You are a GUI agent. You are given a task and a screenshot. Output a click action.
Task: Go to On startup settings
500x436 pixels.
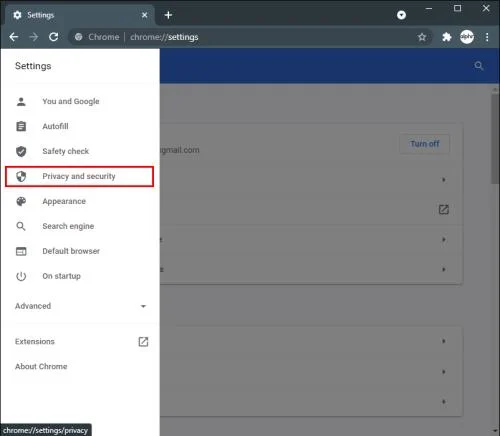click(x=79, y=276)
